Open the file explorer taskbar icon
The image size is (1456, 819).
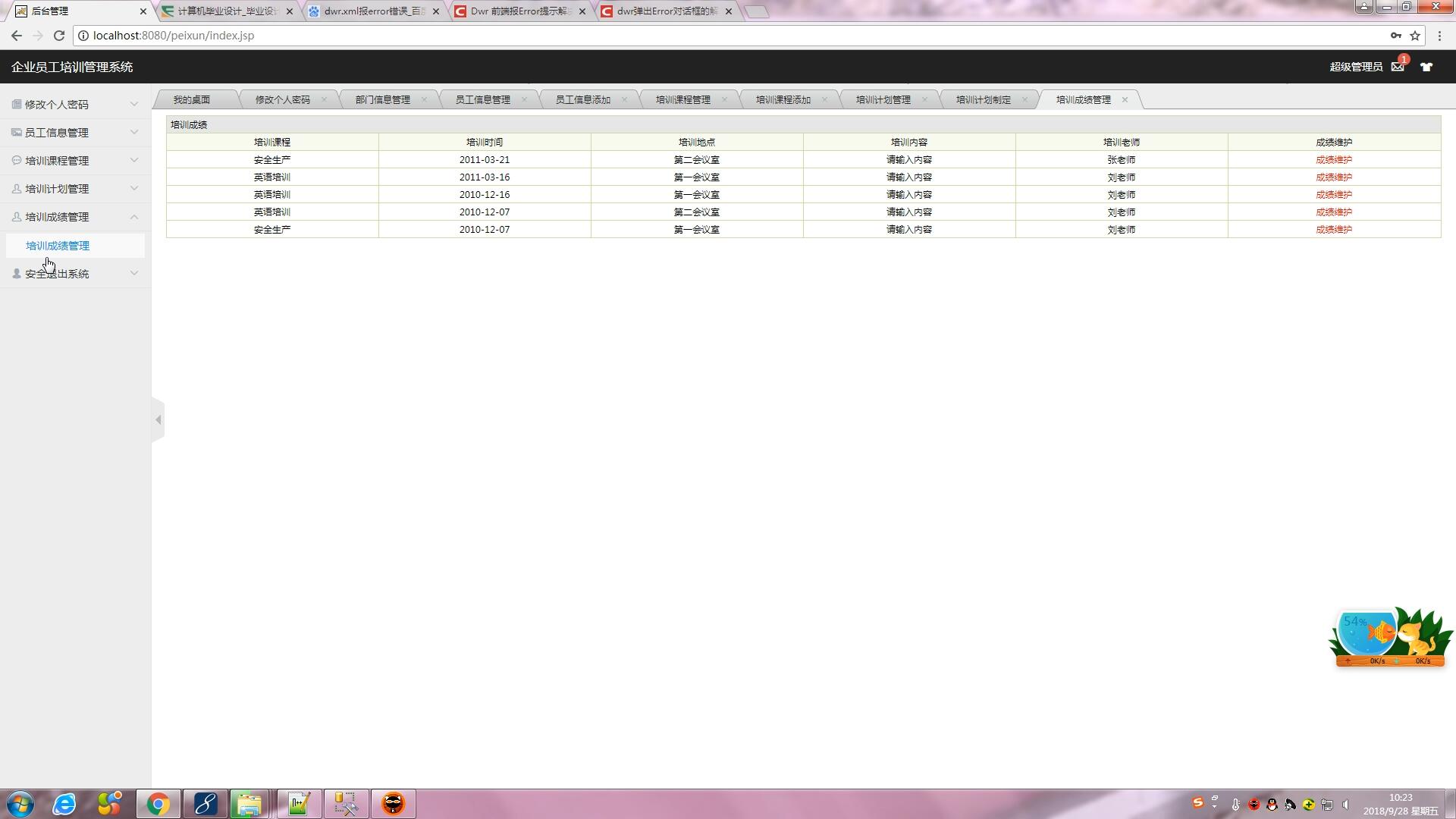pyautogui.click(x=249, y=804)
